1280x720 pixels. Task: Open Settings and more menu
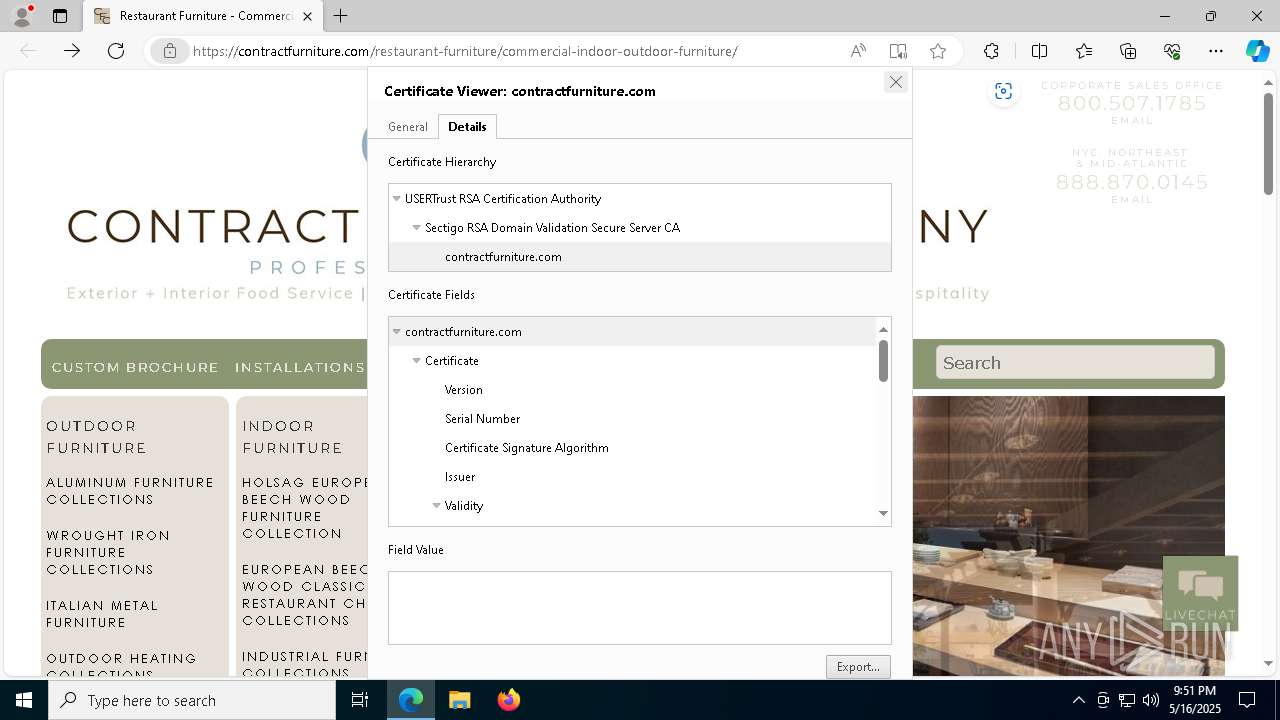point(1216,51)
